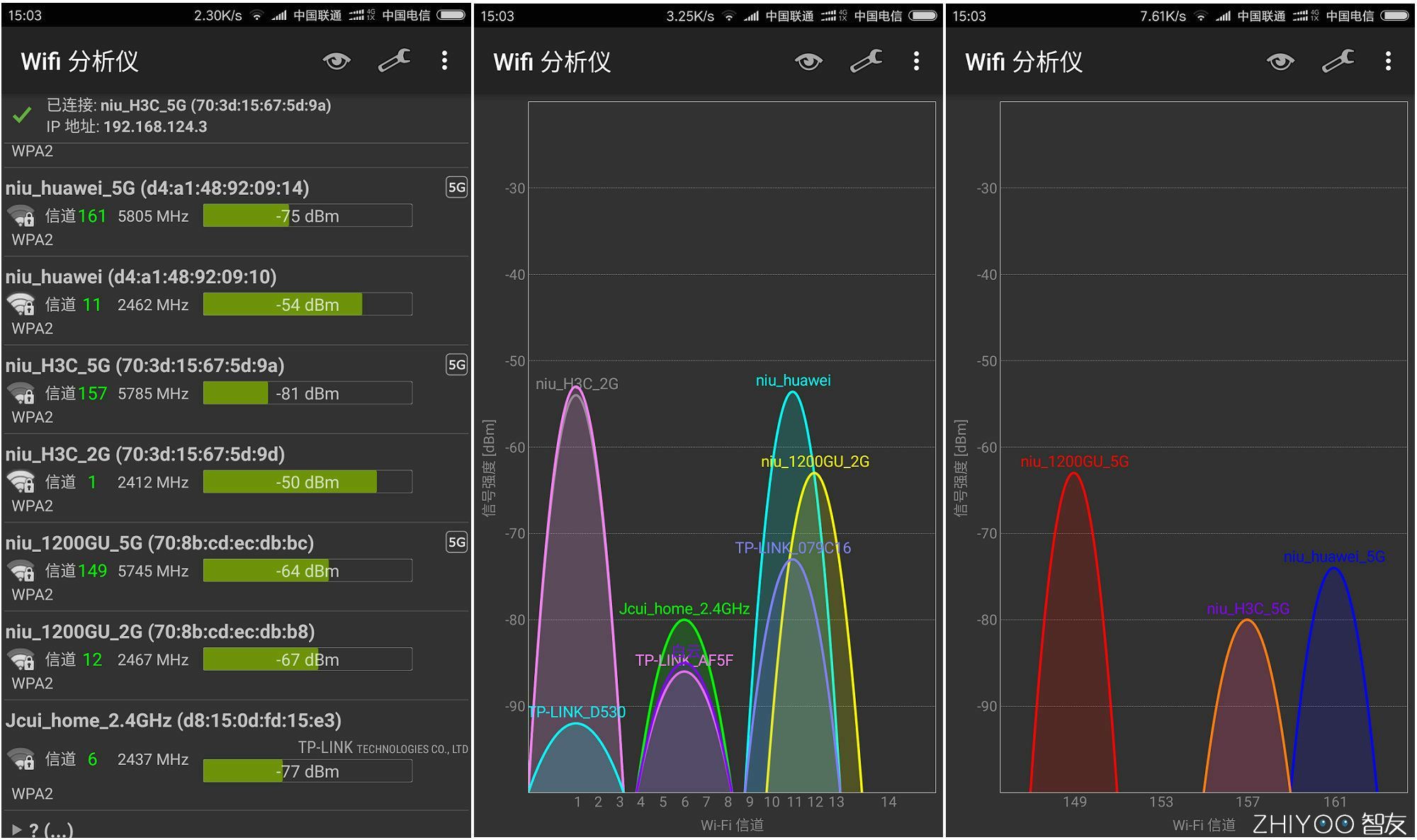
Task: Select niu_huawei (d4:a1:48:92:09:10) entry title
Action: (x=141, y=277)
